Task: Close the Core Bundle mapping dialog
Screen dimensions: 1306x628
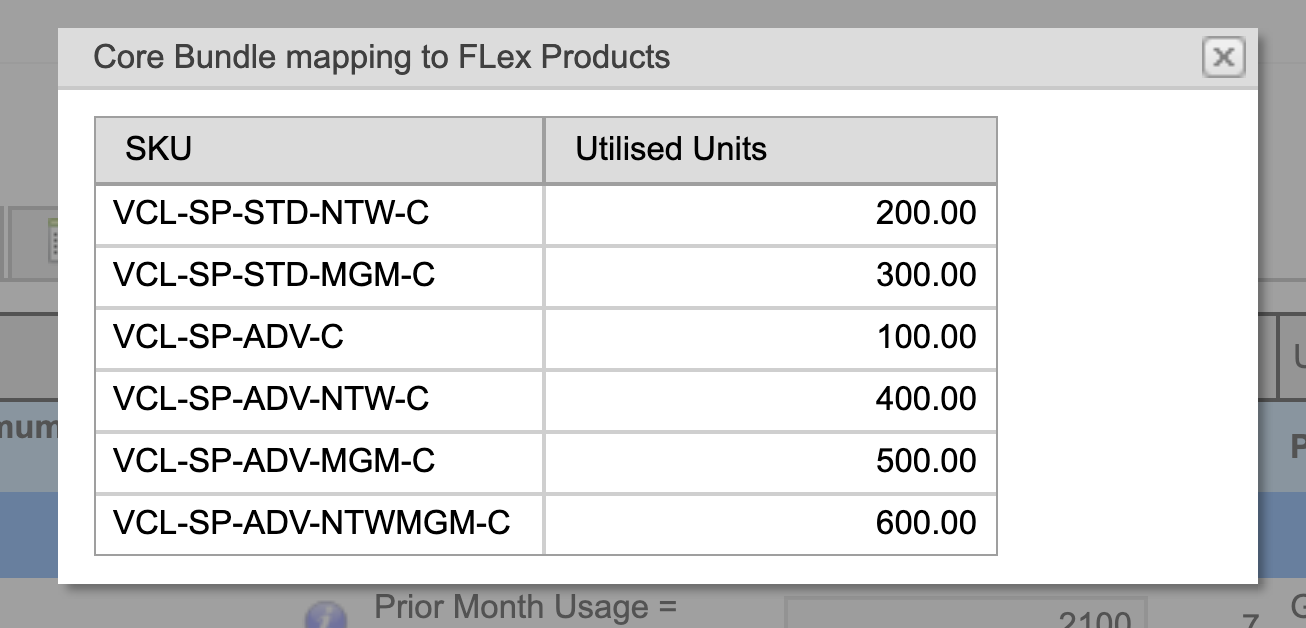Action: click(1223, 57)
